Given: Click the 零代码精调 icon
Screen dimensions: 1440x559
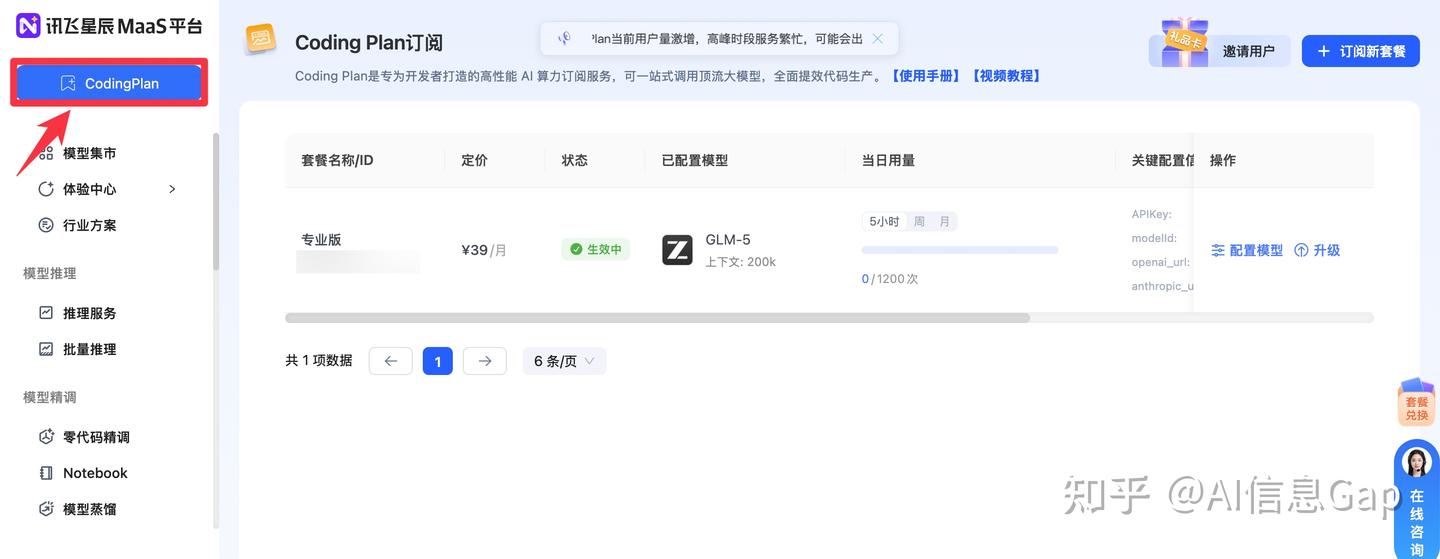Looking at the screenshot, I should tap(46, 437).
